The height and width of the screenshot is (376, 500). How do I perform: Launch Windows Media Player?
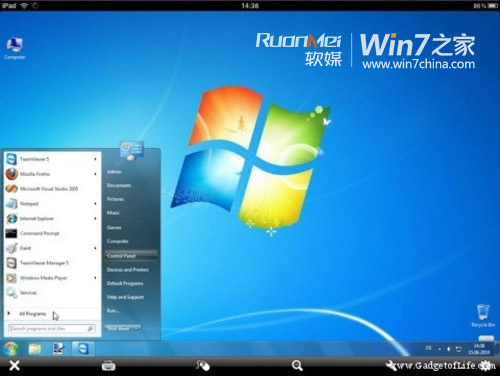pos(52,278)
